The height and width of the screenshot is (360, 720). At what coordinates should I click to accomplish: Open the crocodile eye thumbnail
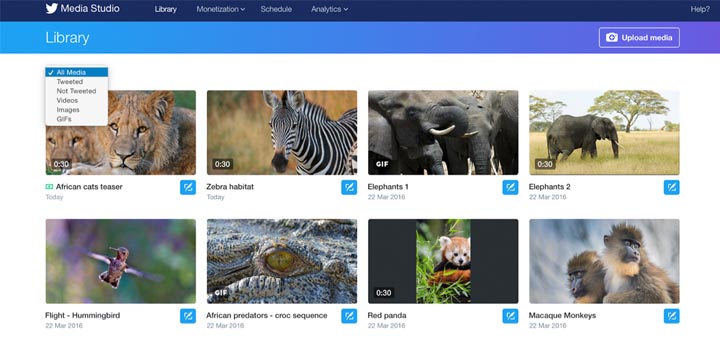pyautogui.click(x=282, y=261)
